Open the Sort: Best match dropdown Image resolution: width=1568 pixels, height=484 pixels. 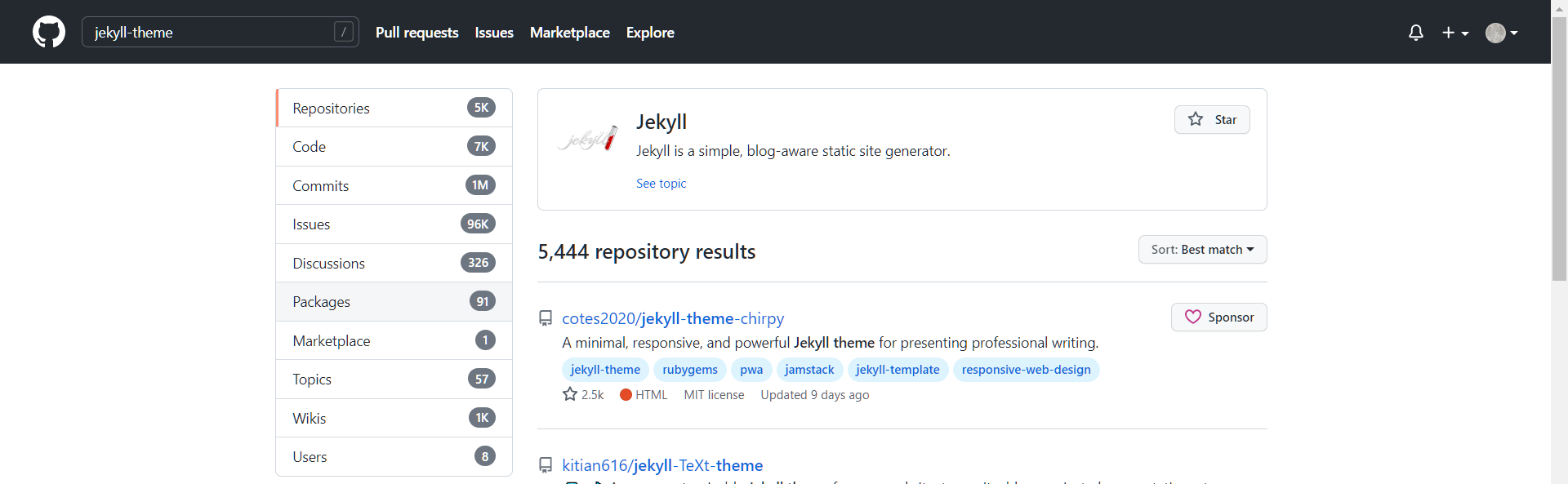(1203, 250)
